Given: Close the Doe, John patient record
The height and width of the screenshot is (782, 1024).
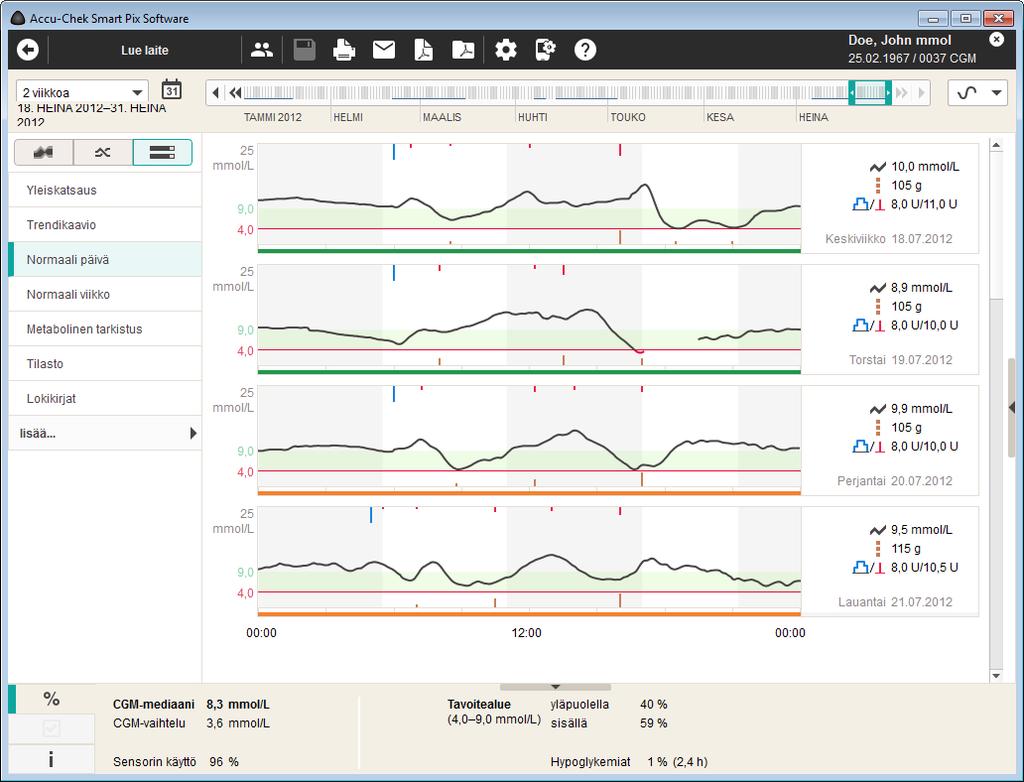Looking at the screenshot, I should click(996, 39).
